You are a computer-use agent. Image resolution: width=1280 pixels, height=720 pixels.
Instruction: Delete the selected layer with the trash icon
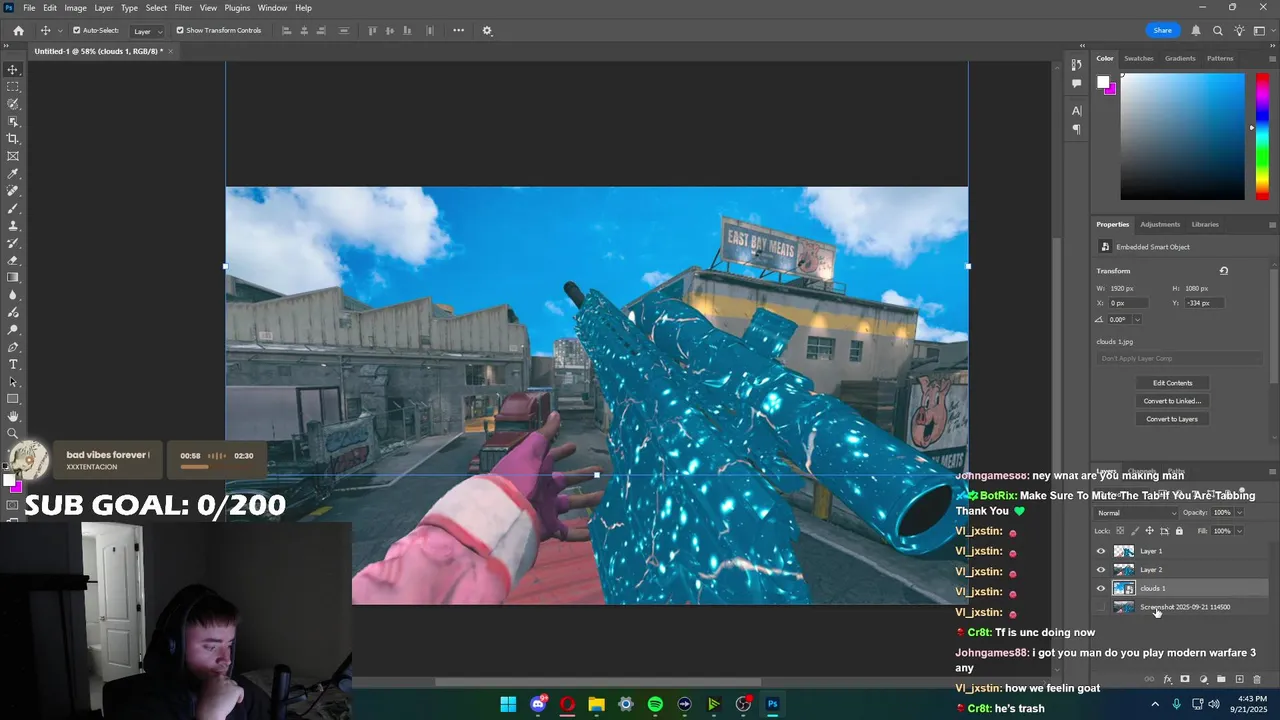point(1257,679)
